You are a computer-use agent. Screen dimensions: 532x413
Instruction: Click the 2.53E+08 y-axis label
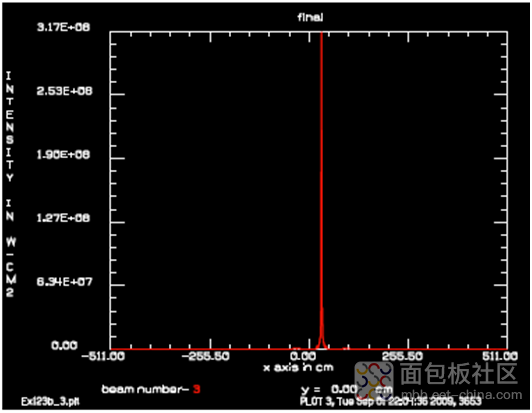click(64, 91)
